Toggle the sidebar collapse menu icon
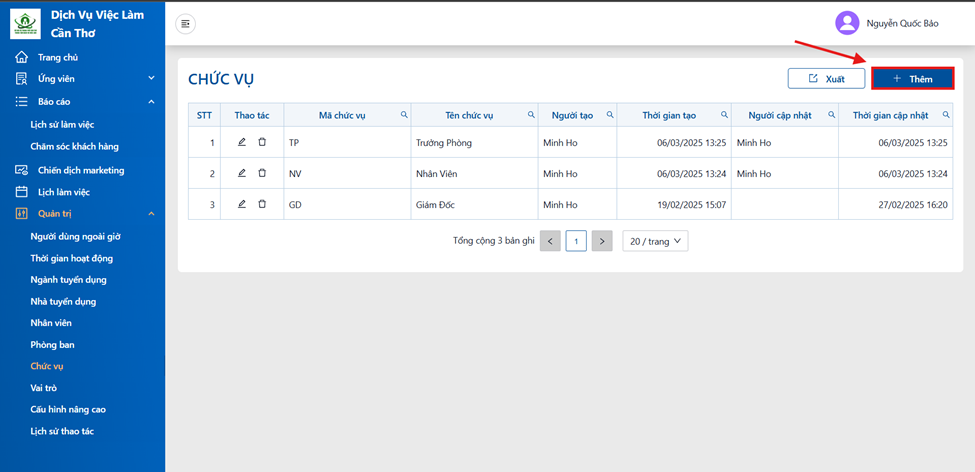 185,24
